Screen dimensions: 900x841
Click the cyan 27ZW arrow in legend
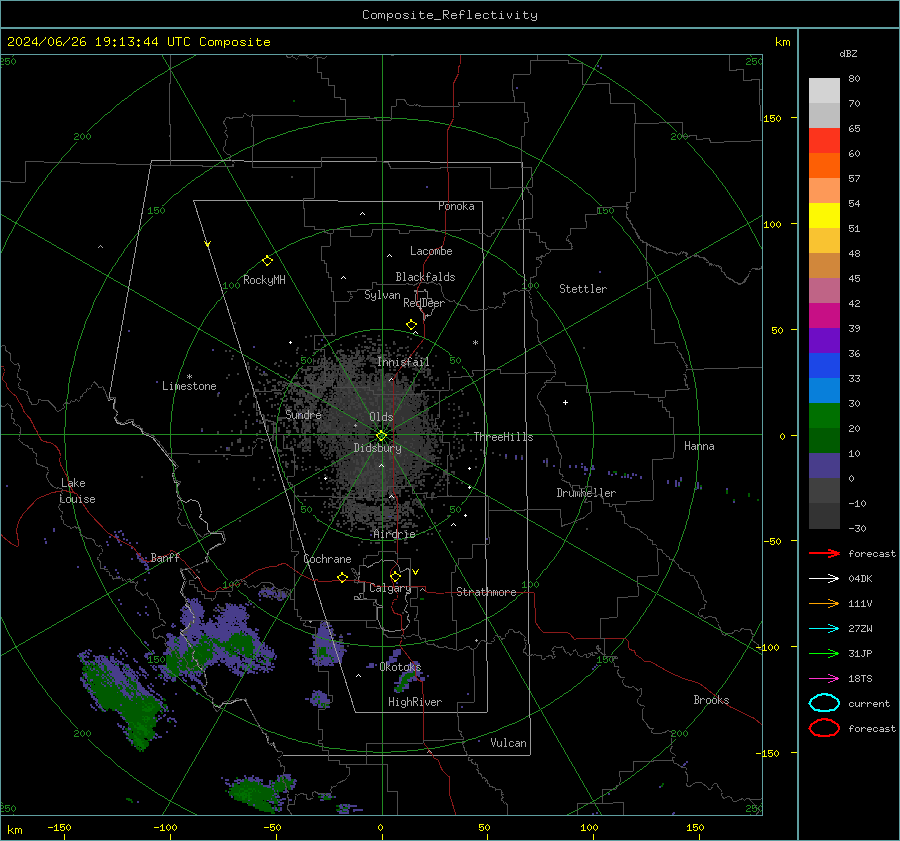click(824, 629)
